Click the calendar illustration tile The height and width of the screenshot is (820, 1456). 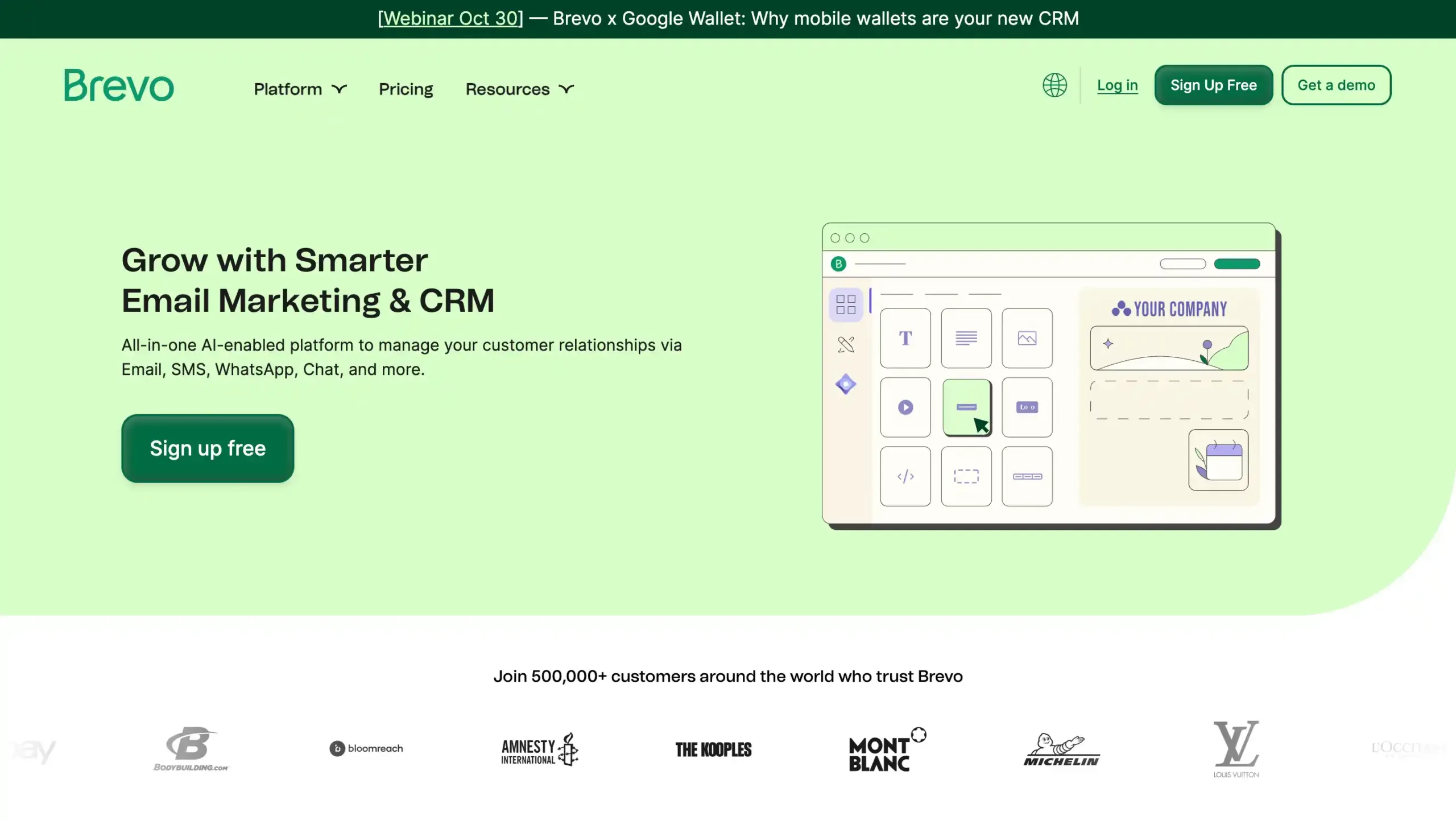1218,460
